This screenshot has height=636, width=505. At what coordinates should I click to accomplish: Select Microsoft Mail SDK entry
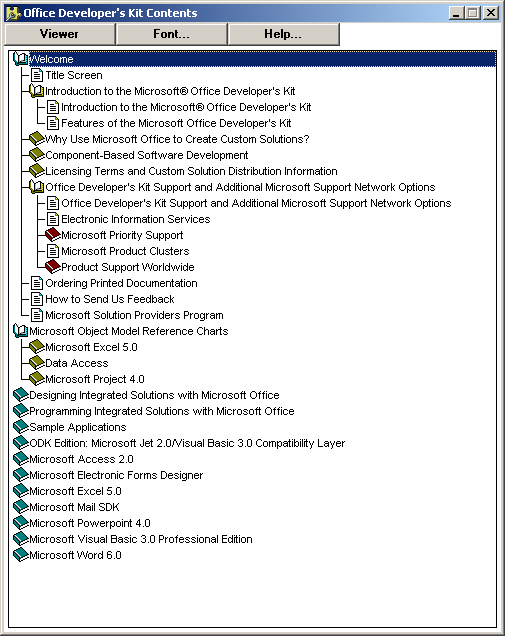click(x=74, y=507)
